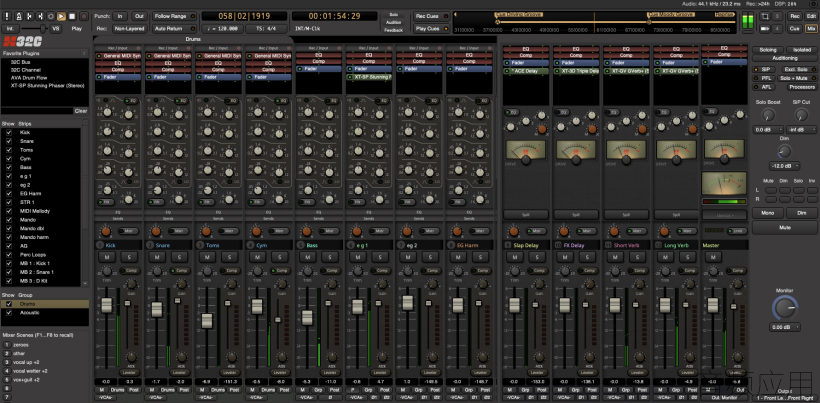Open the ACE Delay plugin on Slap Delay
Screen dimensions: 820x403
click(526, 71)
